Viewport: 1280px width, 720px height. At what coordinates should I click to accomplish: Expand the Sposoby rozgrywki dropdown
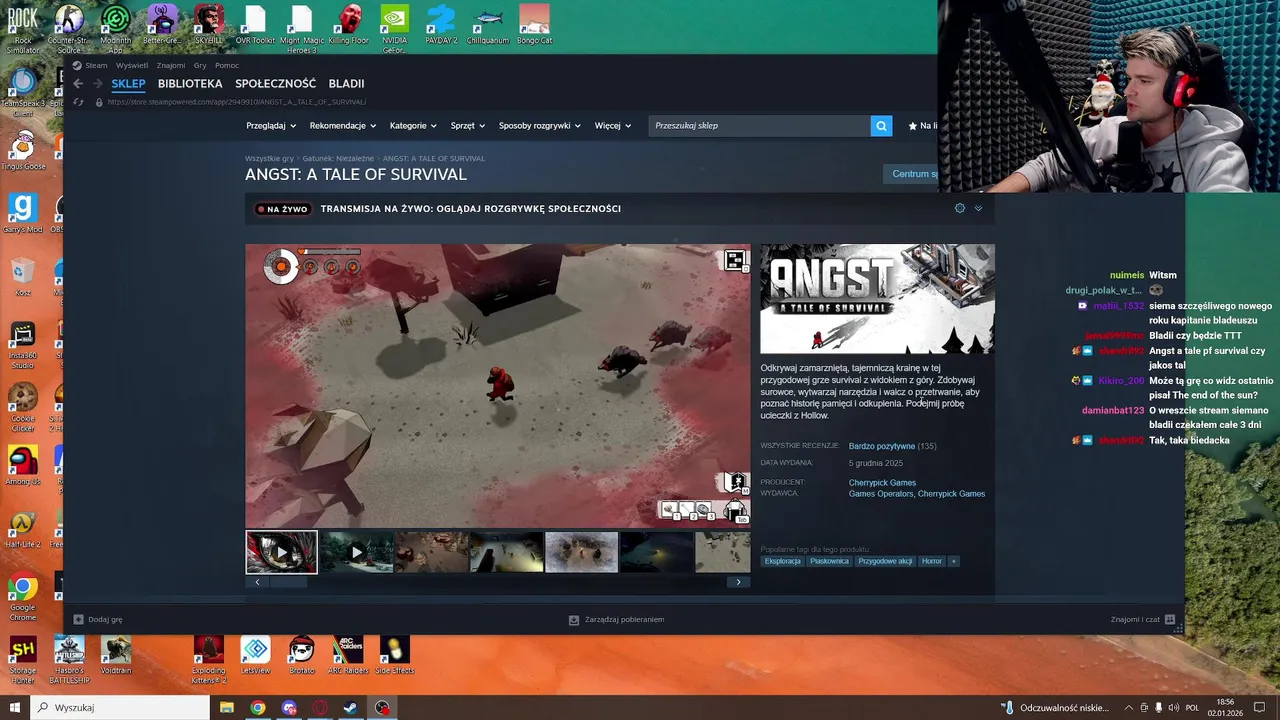point(540,126)
